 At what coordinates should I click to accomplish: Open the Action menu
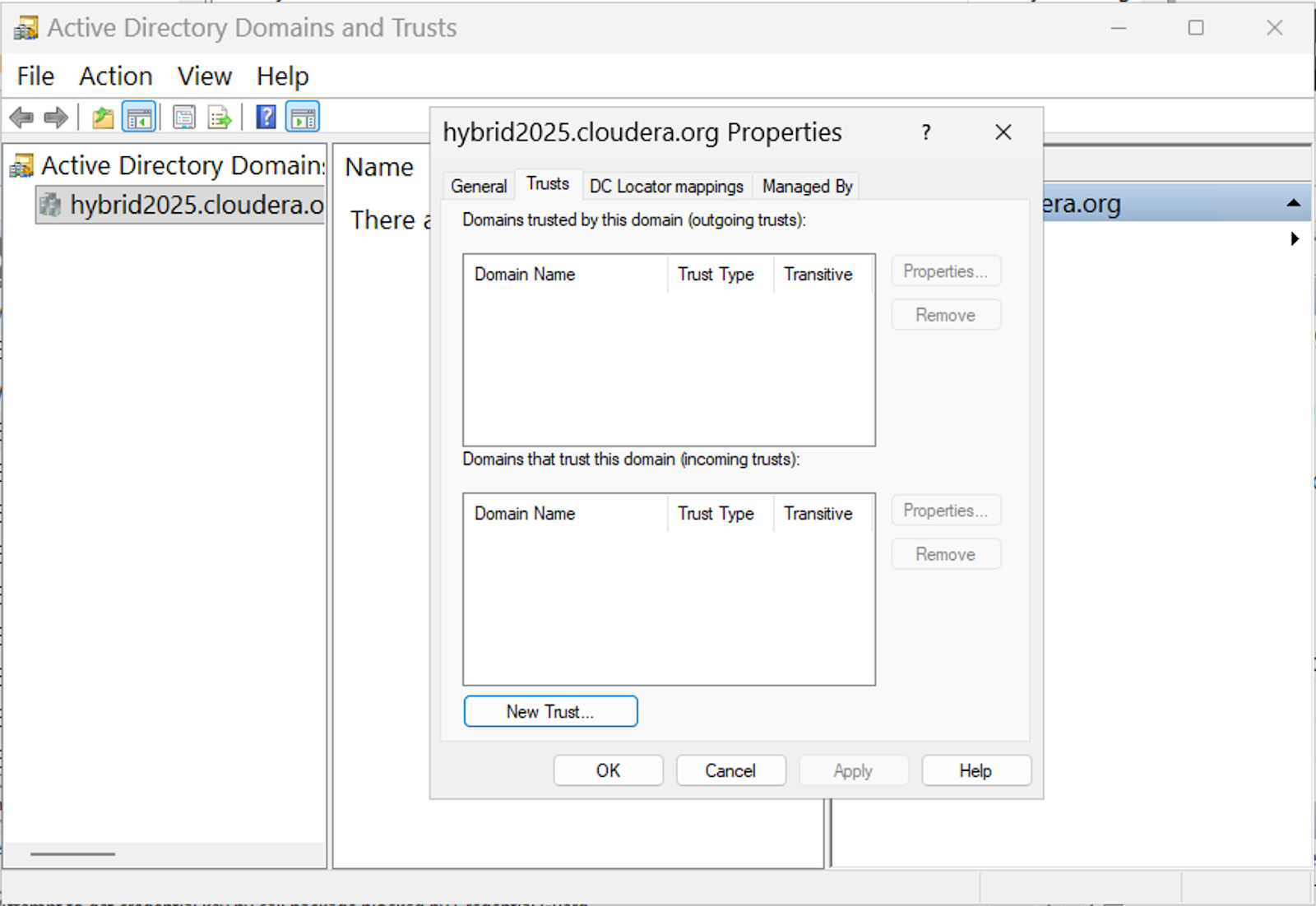click(x=116, y=76)
